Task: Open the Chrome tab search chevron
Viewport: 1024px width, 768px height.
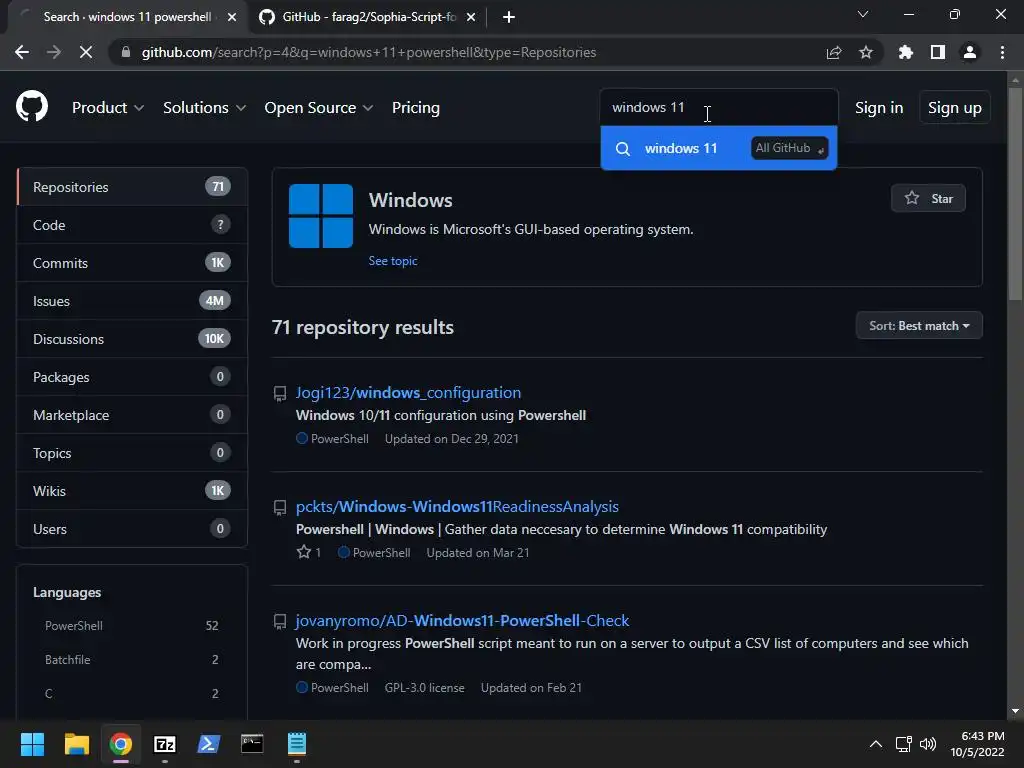Action: (x=863, y=14)
